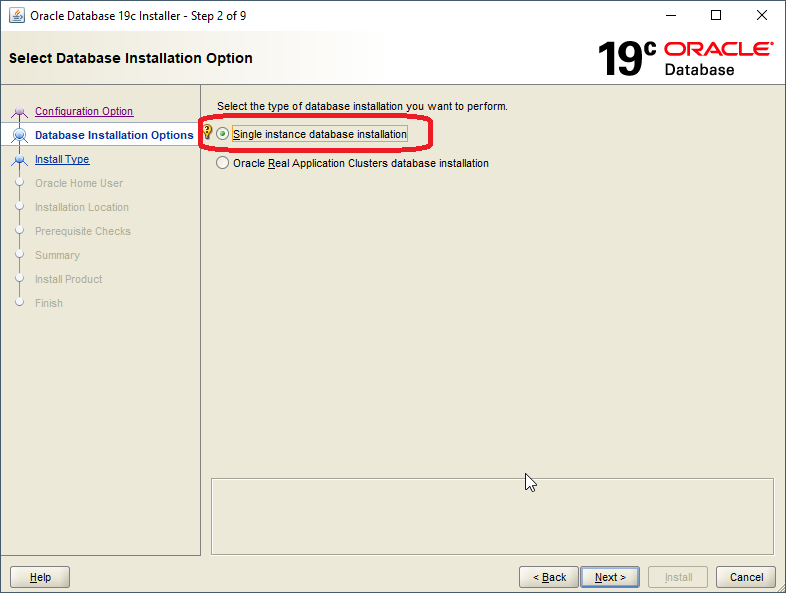The height and width of the screenshot is (593, 786).
Task: Click the Install Type step marker icon
Action: pyautogui.click(x=20, y=159)
